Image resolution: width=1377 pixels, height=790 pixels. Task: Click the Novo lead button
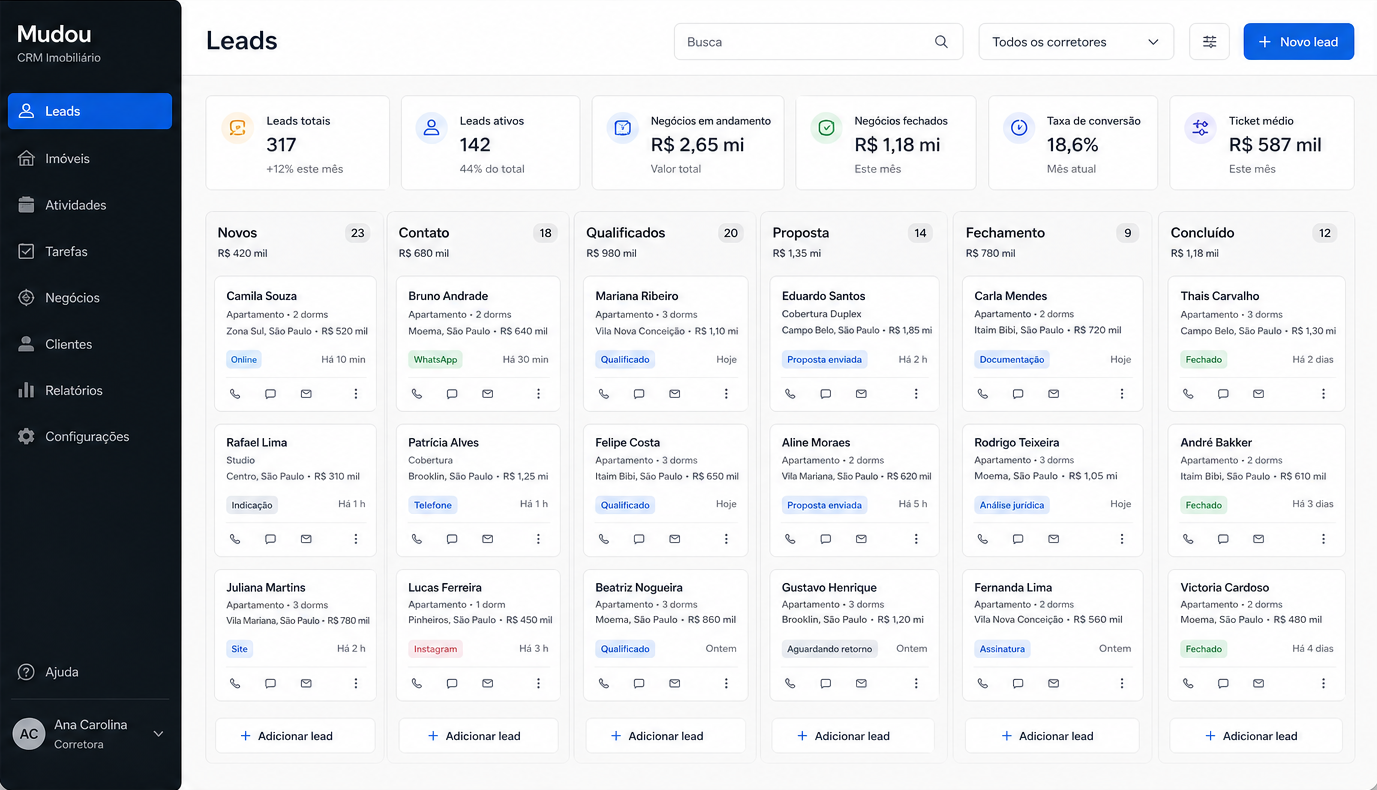click(x=1298, y=42)
